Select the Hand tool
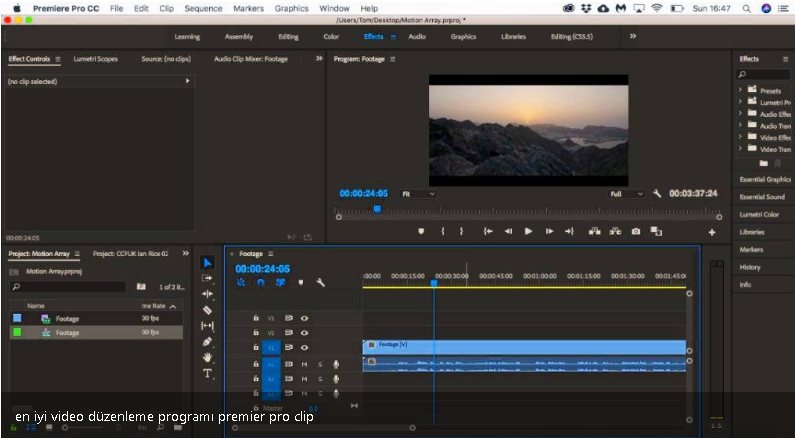This screenshot has width=796, height=438. pyautogui.click(x=207, y=357)
